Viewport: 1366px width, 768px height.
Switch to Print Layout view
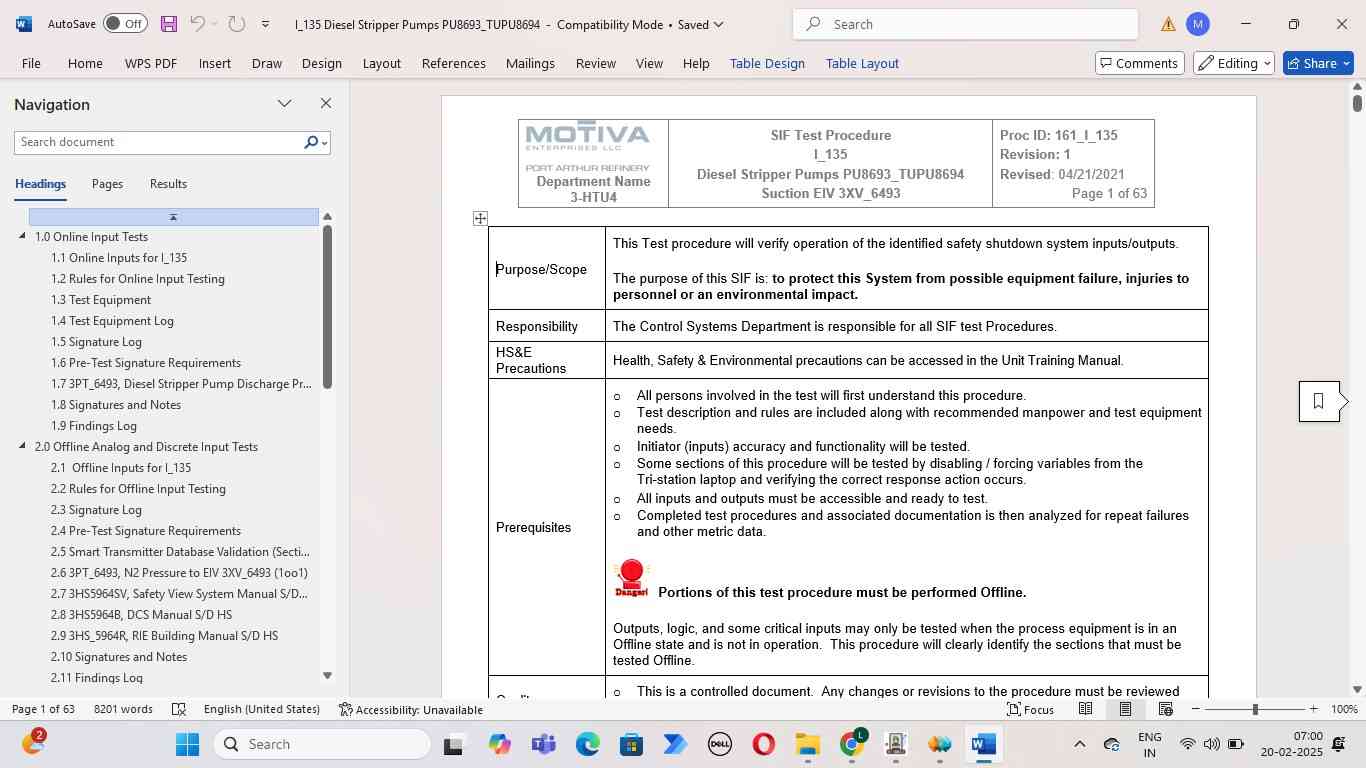(1125, 709)
